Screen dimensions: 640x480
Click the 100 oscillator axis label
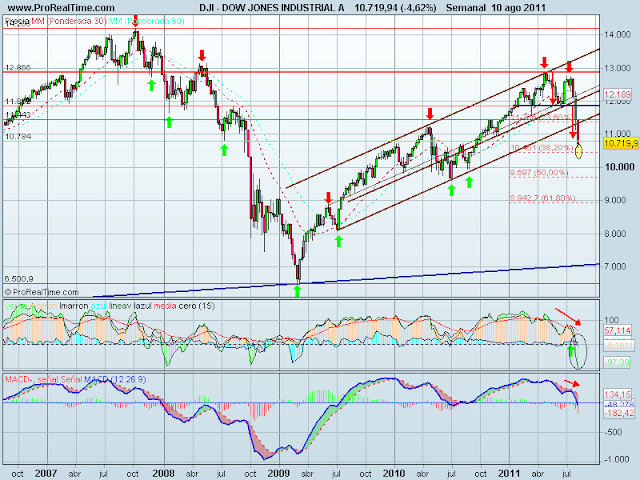click(x=612, y=320)
